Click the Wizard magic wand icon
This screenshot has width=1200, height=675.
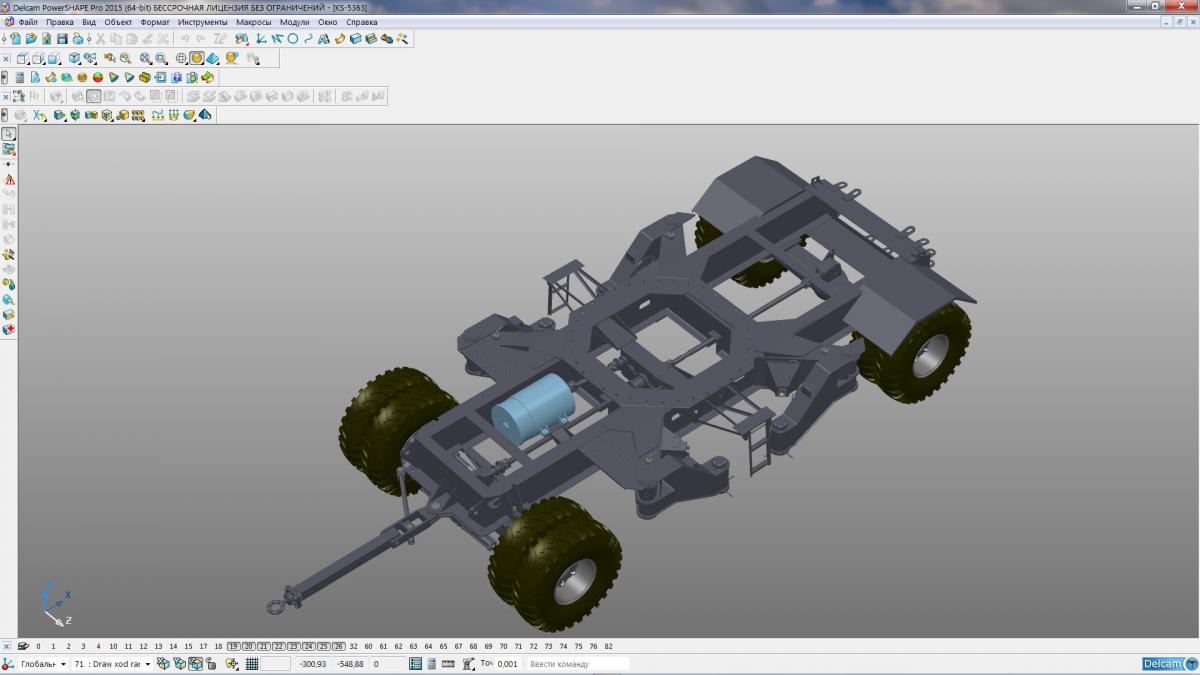(x=402, y=38)
